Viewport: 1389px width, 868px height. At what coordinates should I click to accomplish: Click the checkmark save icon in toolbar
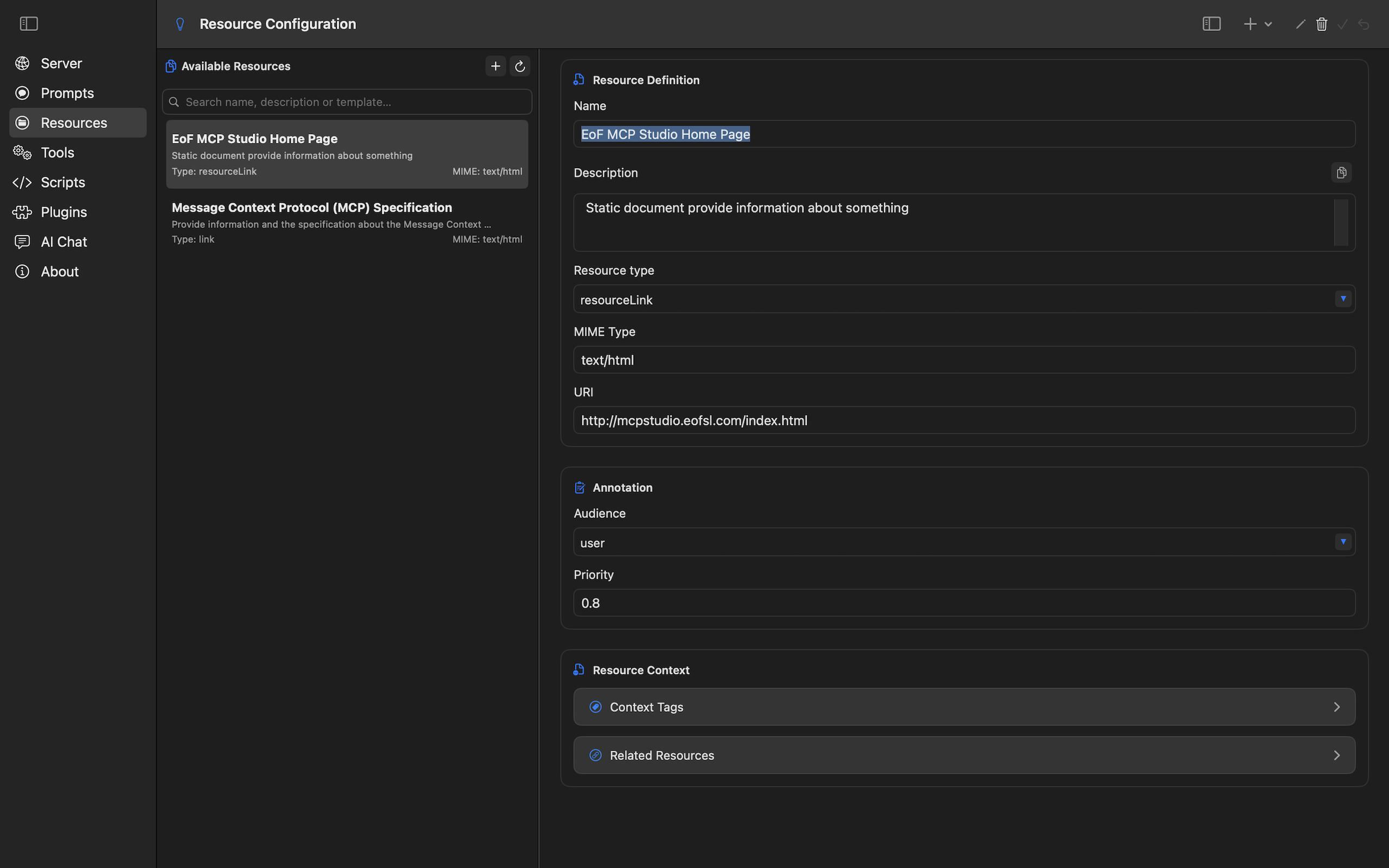click(1342, 24)
